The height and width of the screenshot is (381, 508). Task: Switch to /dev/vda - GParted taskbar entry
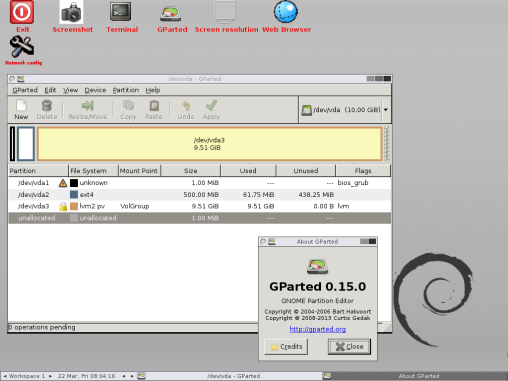pos(230,376)
